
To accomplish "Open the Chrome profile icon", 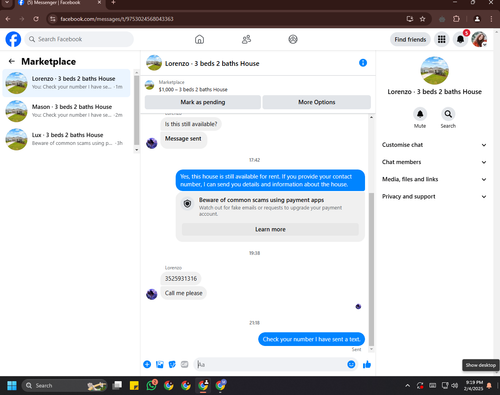I will [477, 19].
